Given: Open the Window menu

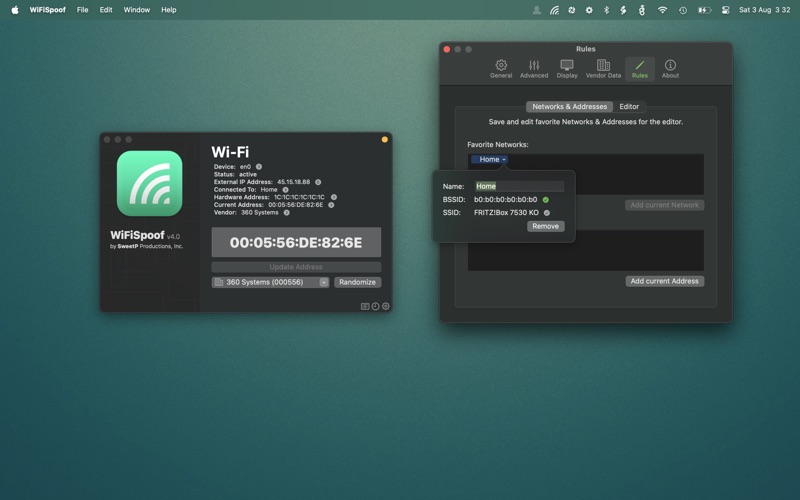Looking at the screenshot, I should pyautogui.click(x=137, y=10).
